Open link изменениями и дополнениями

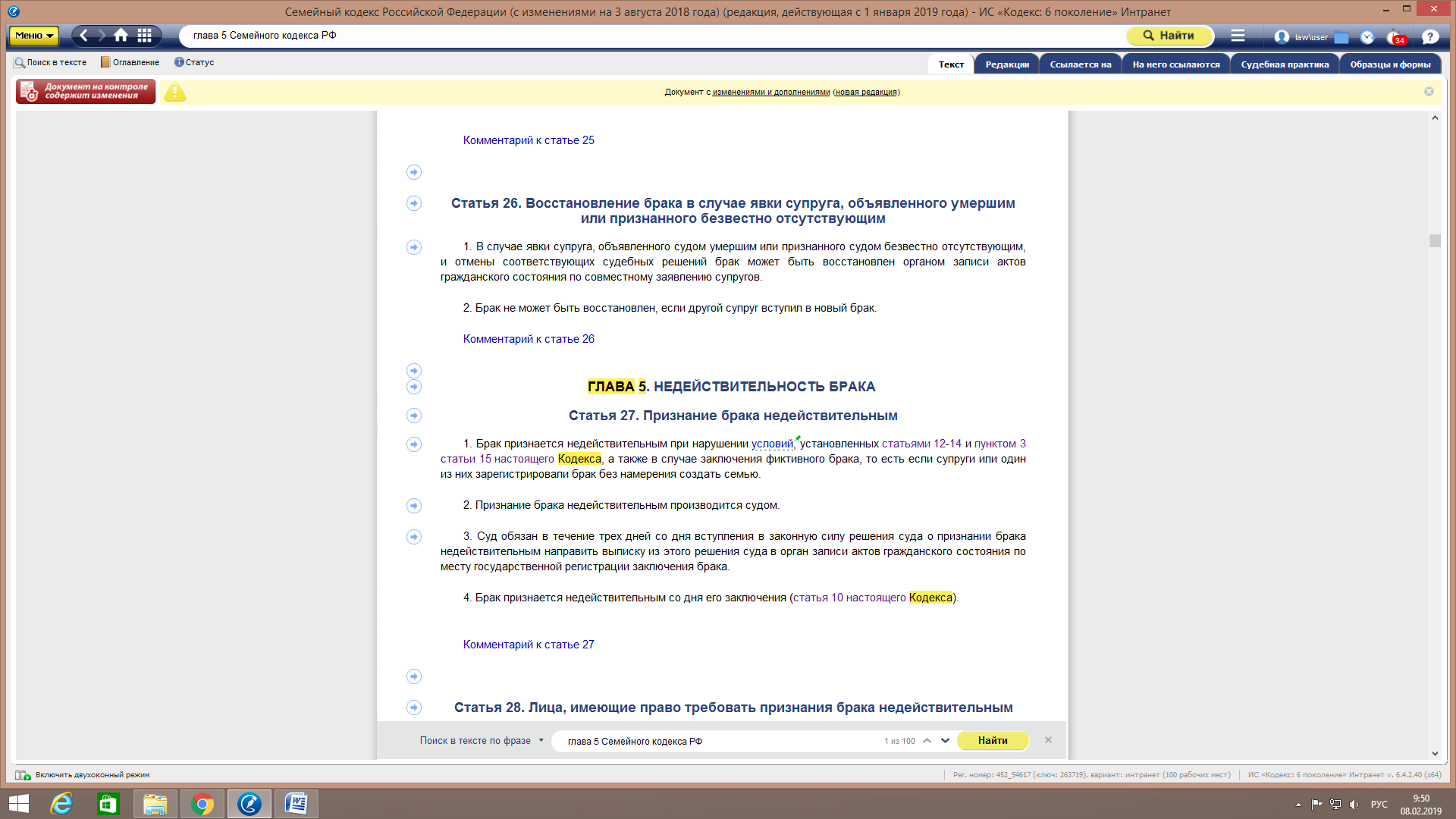[771, 92]
